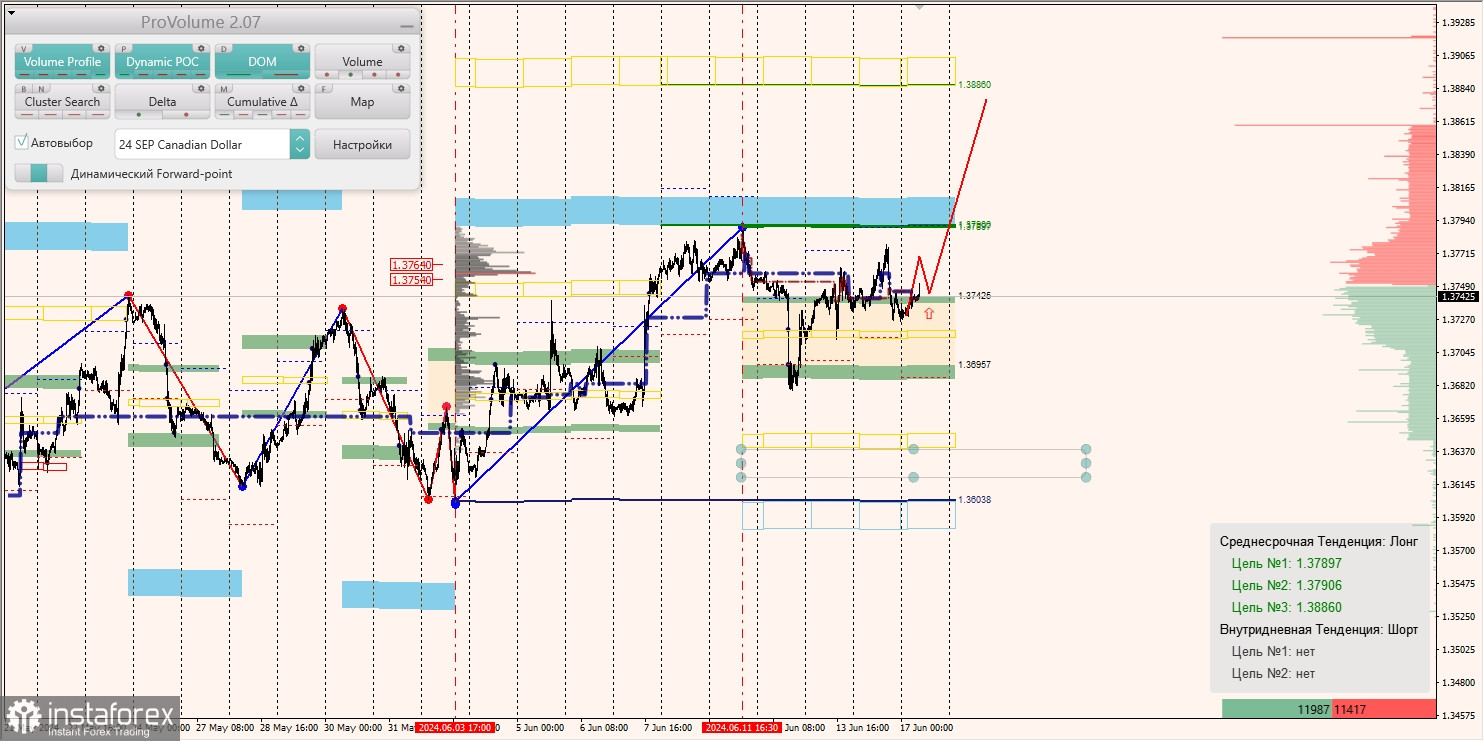Viewport: 1484px width, 741px height.
Task: Toggle the red line segment under DOM
Action: pyautogui.click(x=286, y=75)
